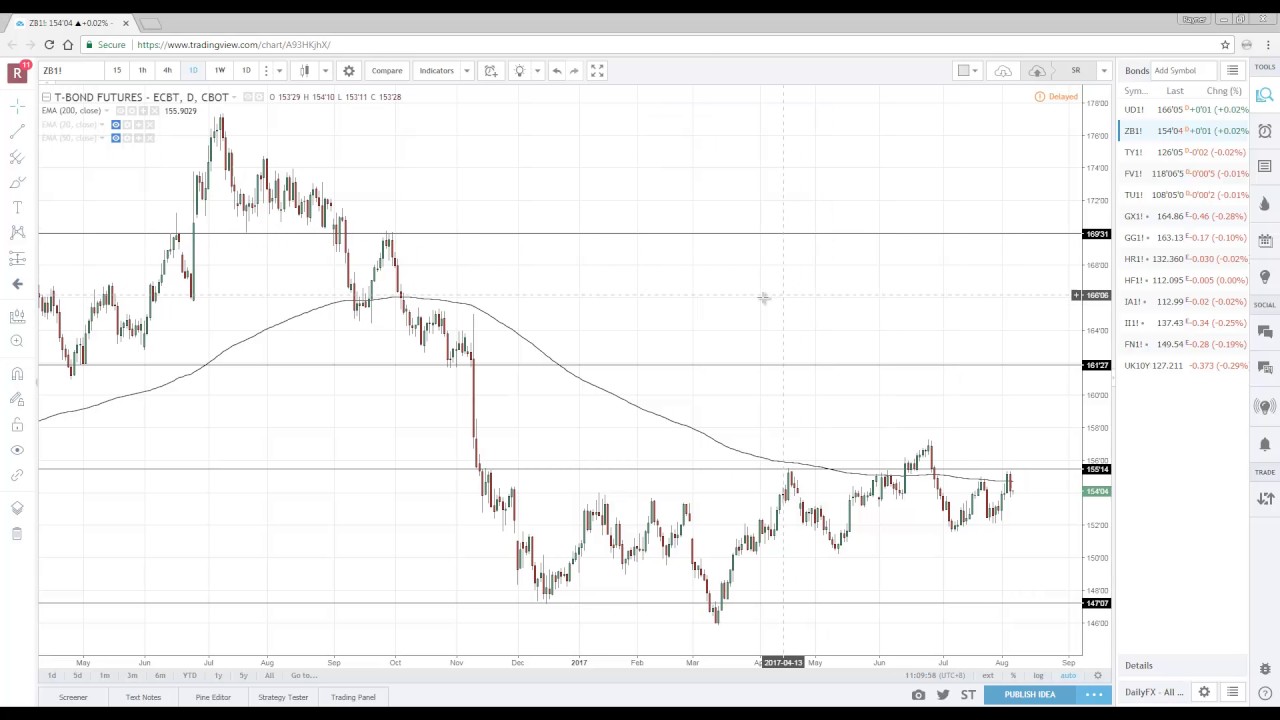The height and width of the screenshot is (720, 1280).
Task: Open the Screener tab
Action: pos(73,697)
